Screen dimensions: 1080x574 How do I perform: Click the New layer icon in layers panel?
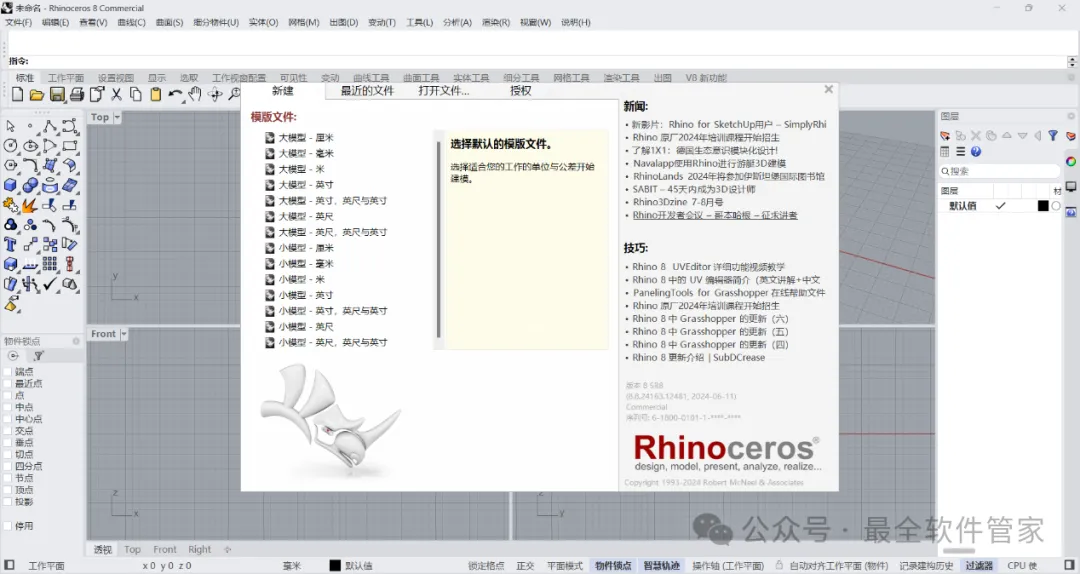(945, 136)
